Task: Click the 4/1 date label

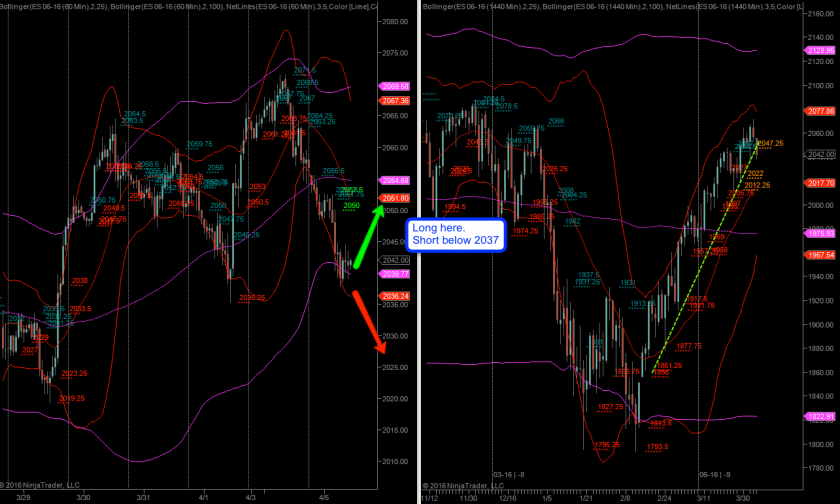Action: (x=204, y=498)
